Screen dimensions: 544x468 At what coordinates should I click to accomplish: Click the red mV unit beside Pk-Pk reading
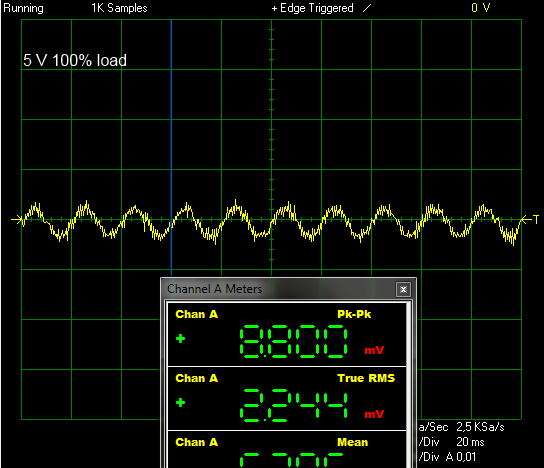[374, 350]
